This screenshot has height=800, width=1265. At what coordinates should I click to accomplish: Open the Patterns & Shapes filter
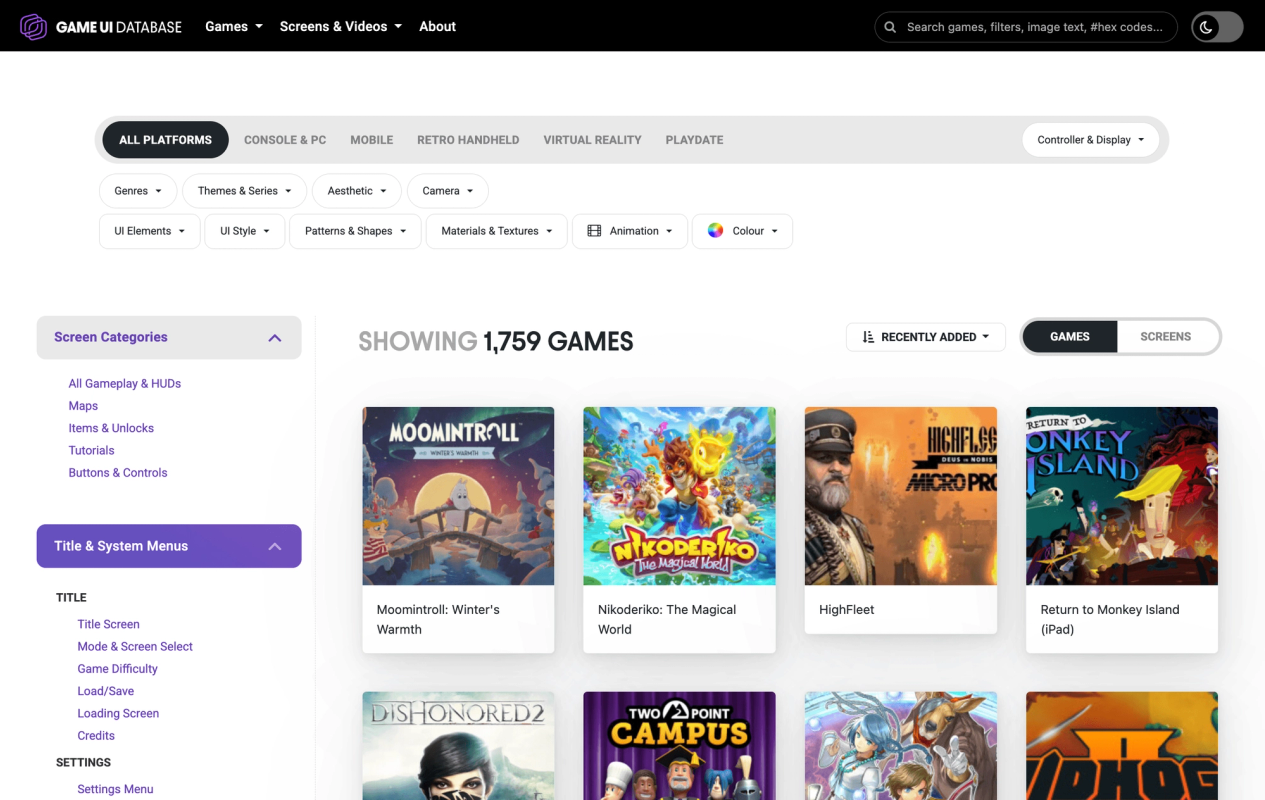(356, 231)
